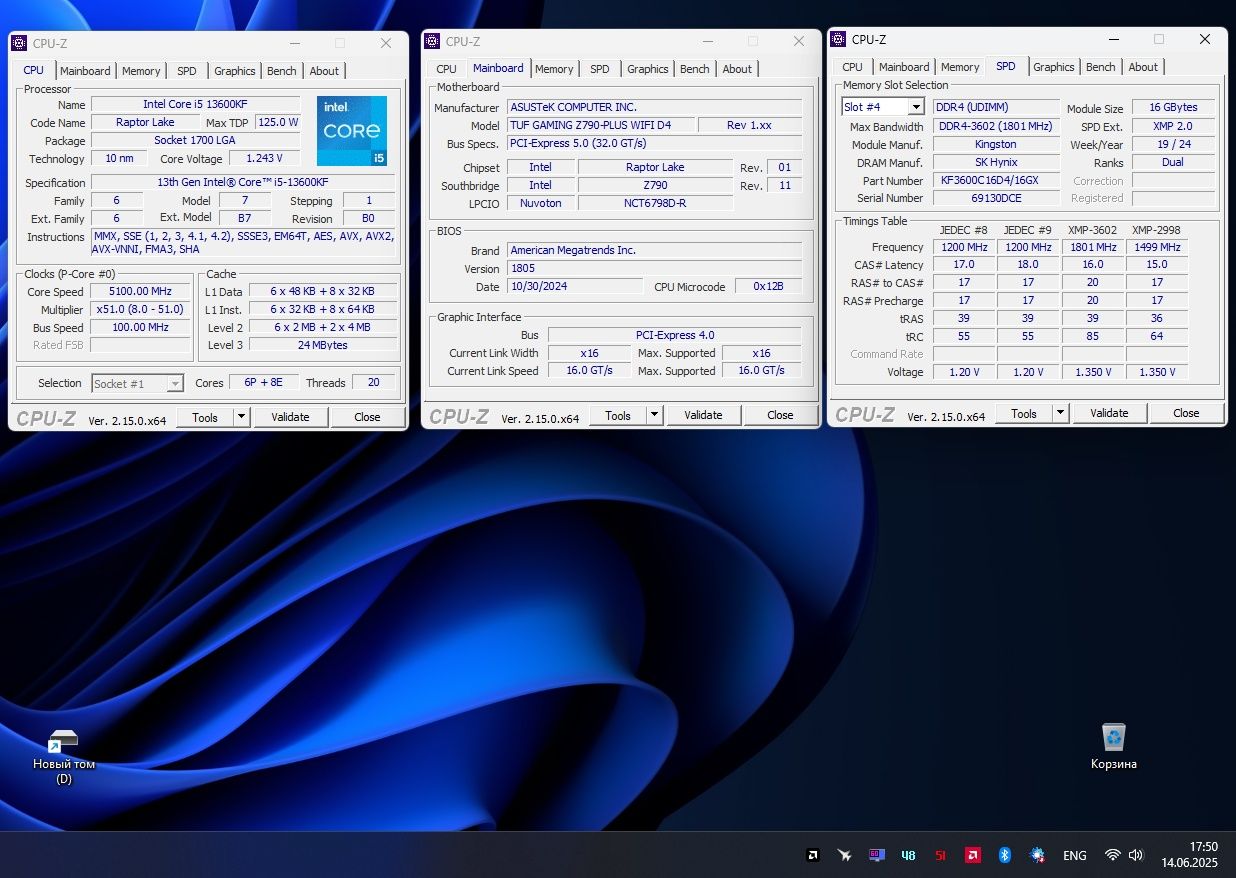Open Mainboard tab in the Memory Slot Selection window
The image size is (1236, 878).
click(904, 67)
